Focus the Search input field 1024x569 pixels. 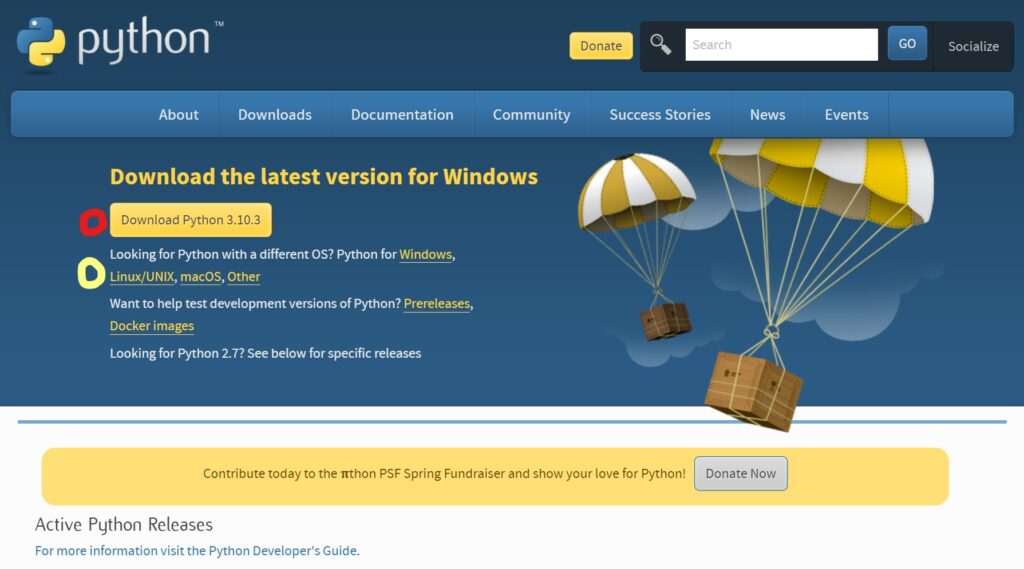pyautogui.click(x=781, y=44)
